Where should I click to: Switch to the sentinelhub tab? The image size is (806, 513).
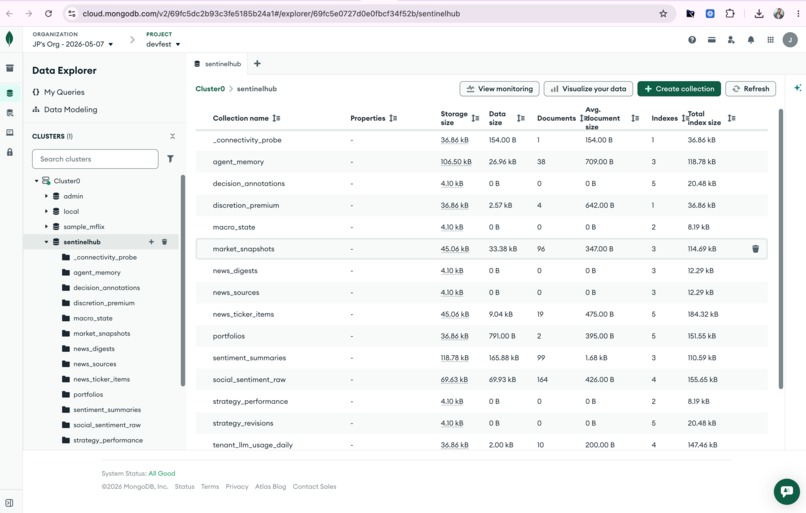point(217,64)
